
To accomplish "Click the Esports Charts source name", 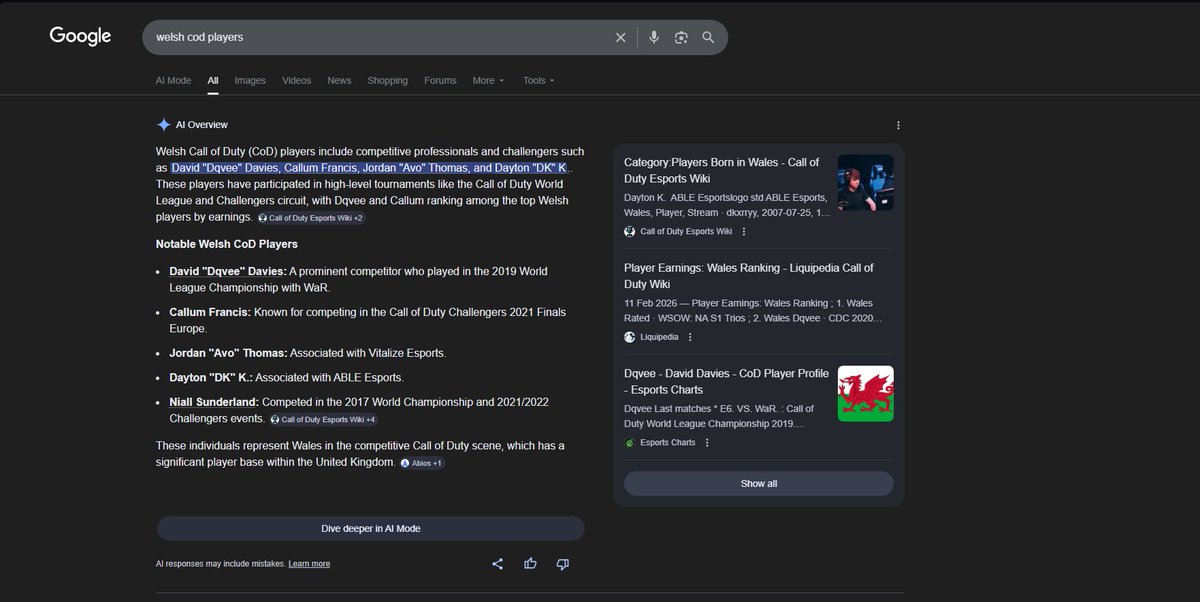I will [668, 442].
